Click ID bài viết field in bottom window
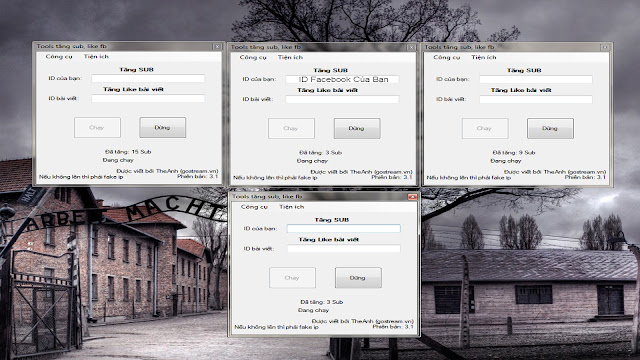 point(344,249)
